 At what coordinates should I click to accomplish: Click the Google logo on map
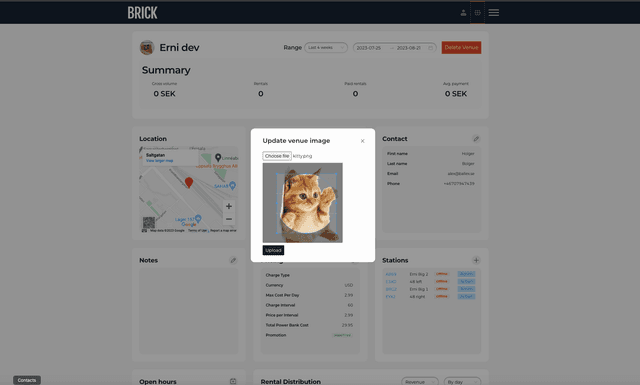189,225
